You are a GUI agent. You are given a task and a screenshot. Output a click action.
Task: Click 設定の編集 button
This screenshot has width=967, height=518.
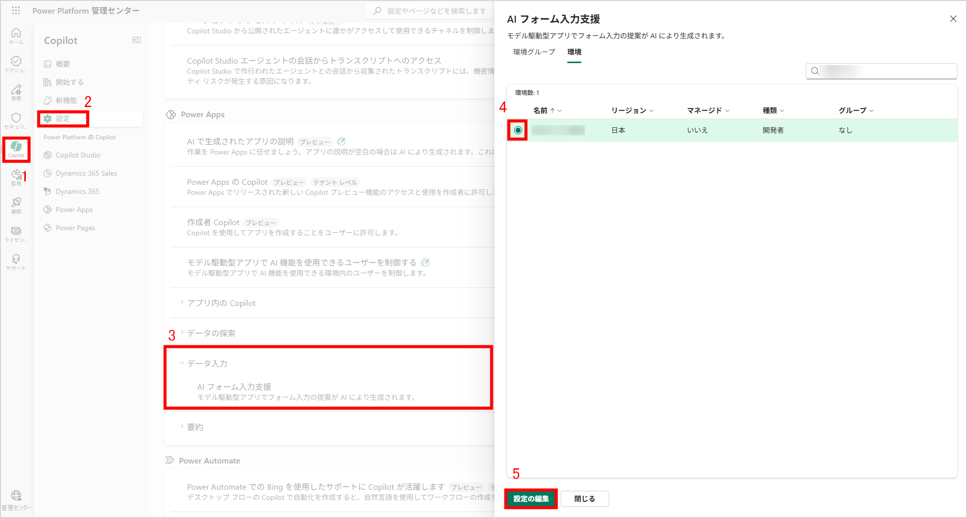click(x=531, y=498)
